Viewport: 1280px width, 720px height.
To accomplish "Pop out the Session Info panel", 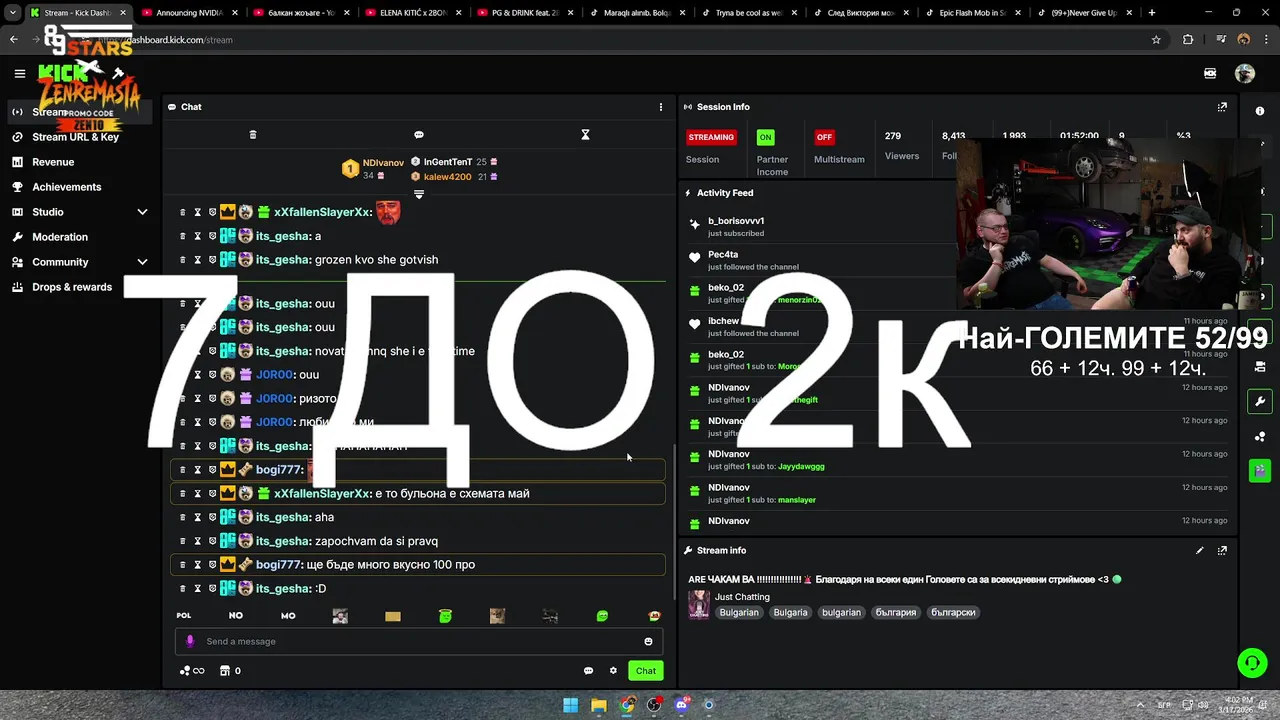I will click(1222, 107).
